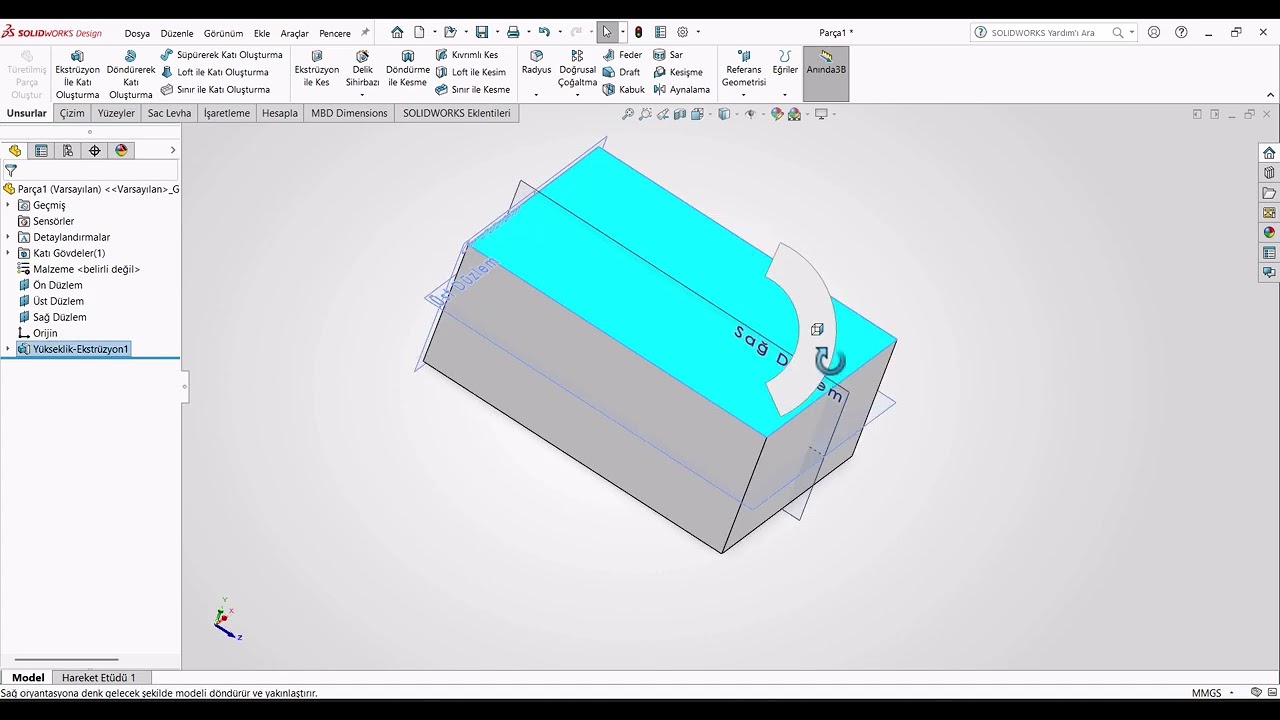Open the Options gear icon
The image size is (1280, 720).
coord(683,32)
